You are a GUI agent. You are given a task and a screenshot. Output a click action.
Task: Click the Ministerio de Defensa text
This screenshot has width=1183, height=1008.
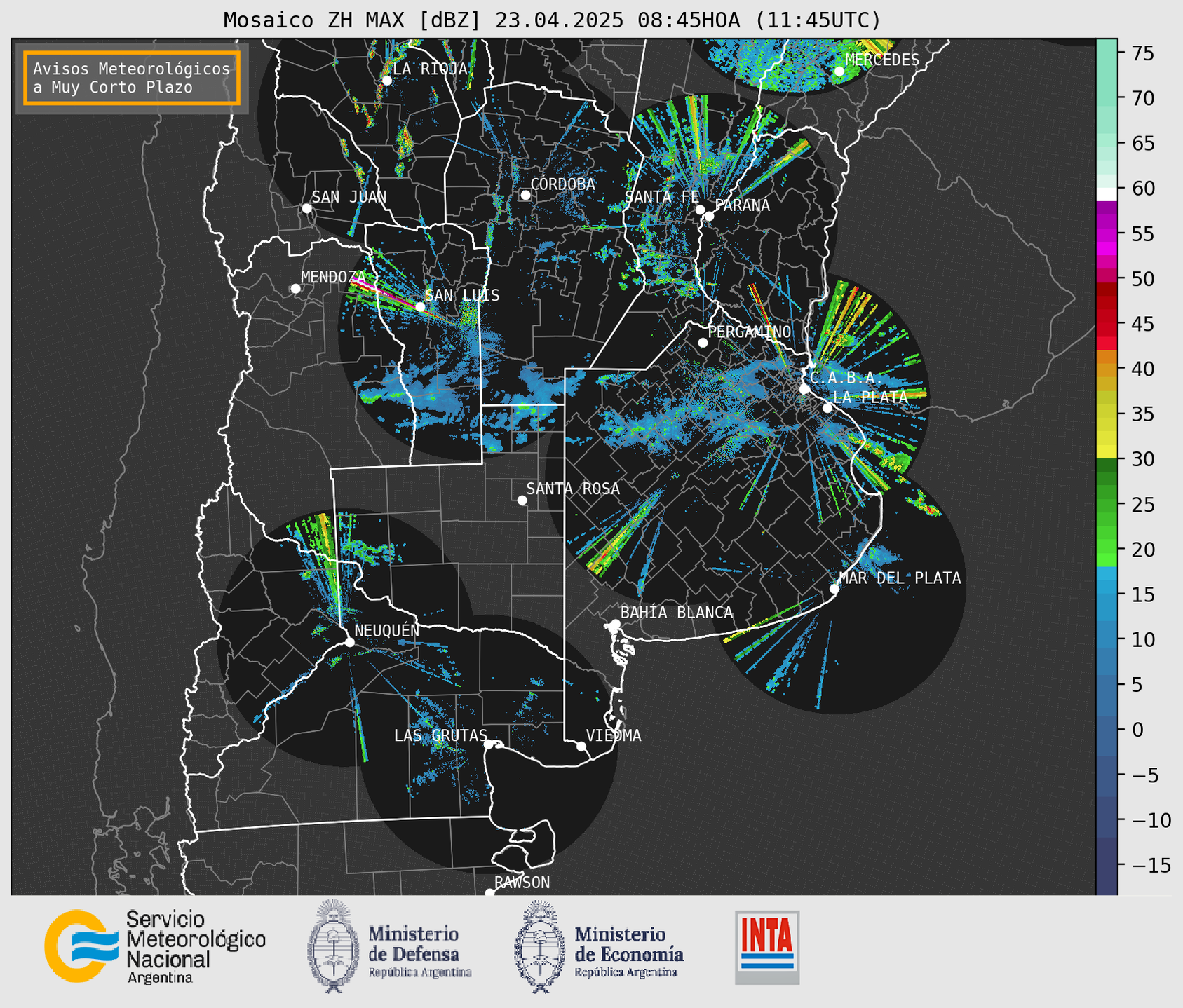click(x=420, y=951)
